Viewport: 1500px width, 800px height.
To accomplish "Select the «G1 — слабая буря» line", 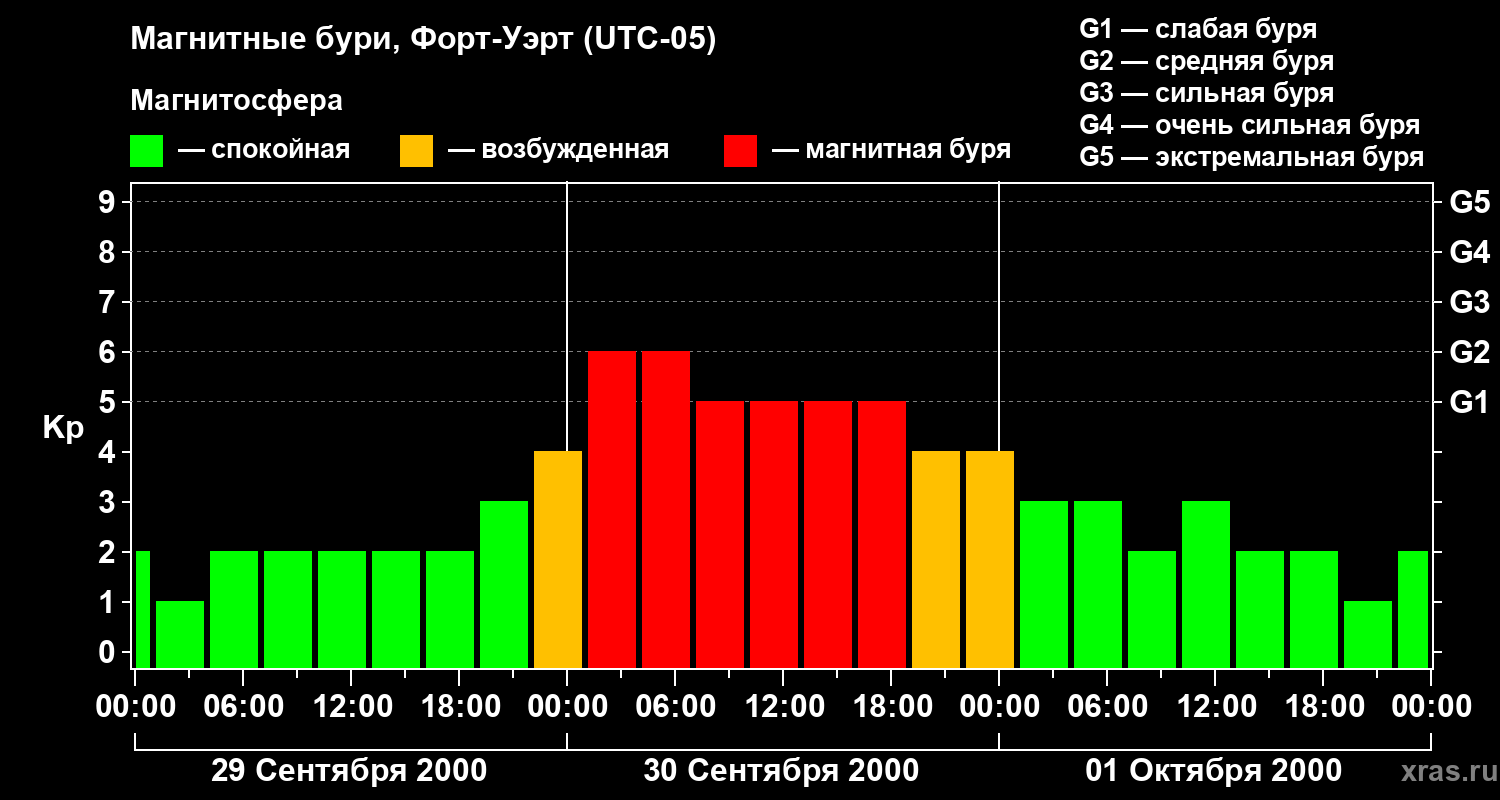I will tap(1198, 29).
